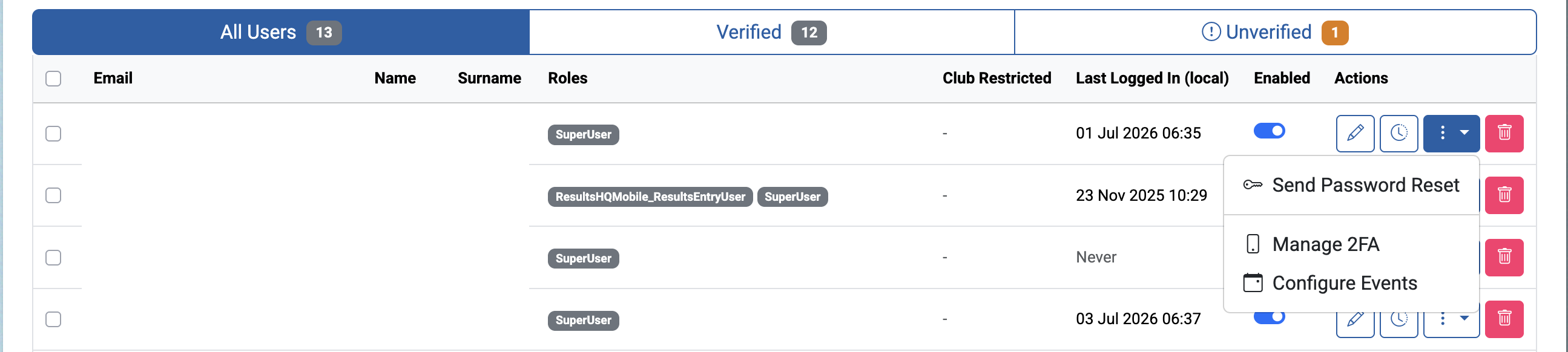The width and height of the screenshot is (1568, 352).
Task: Delete the first SuperUser row
Action: click(x=1504, y=133)
